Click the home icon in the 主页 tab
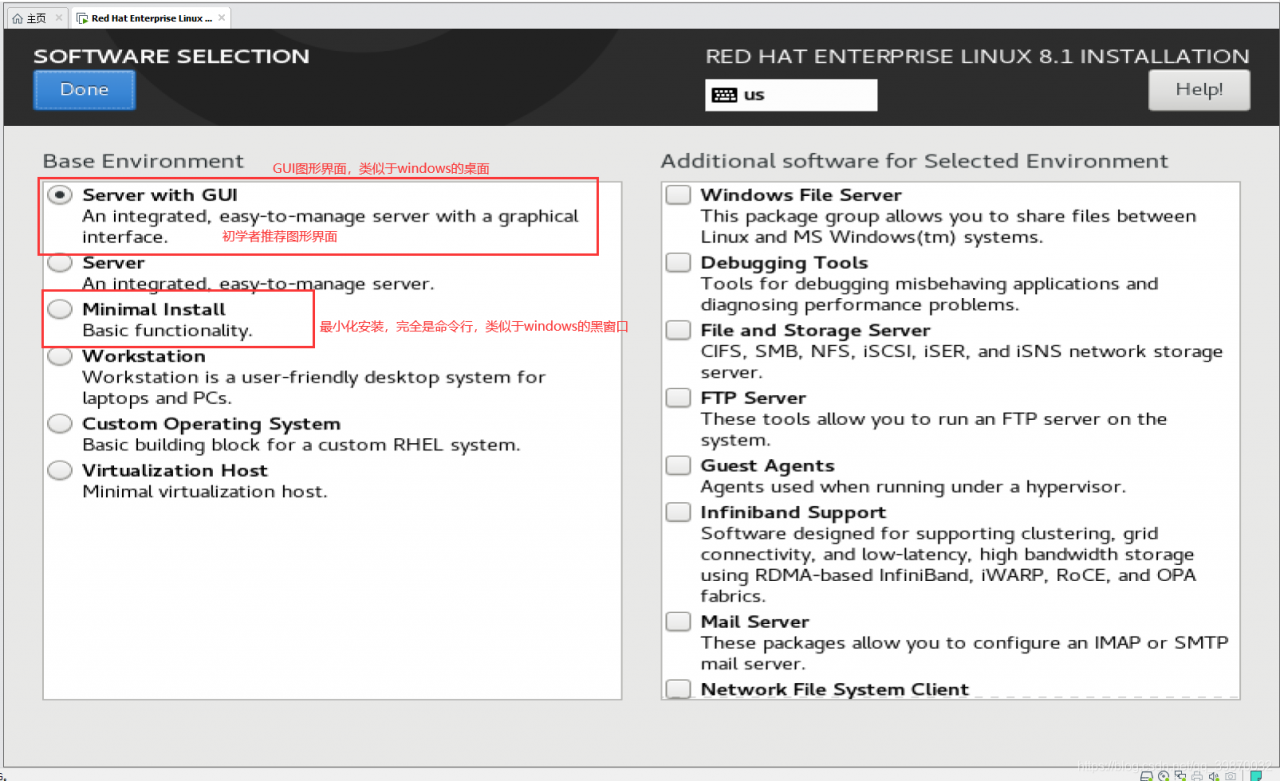1280x781 pixels. coord(17,18)
